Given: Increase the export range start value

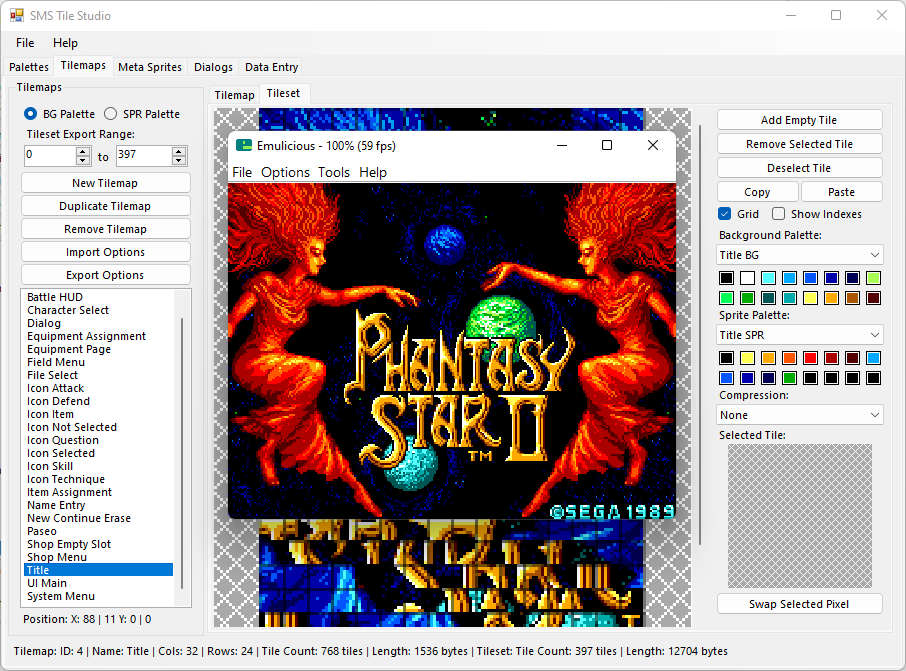Looking at the screenshot, I should tap(83, 151).
